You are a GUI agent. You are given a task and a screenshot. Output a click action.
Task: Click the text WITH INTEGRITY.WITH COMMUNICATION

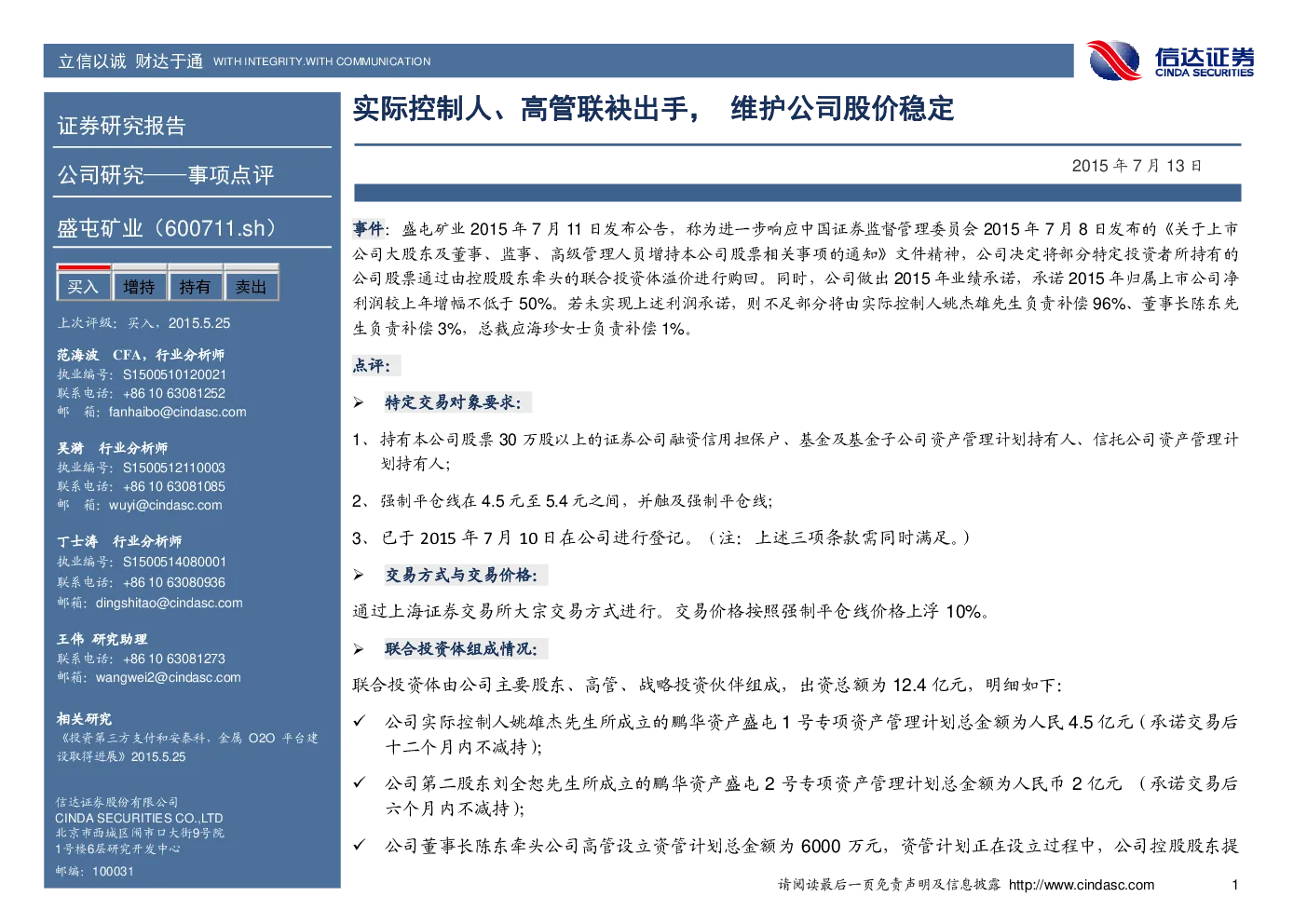[322, 61]
